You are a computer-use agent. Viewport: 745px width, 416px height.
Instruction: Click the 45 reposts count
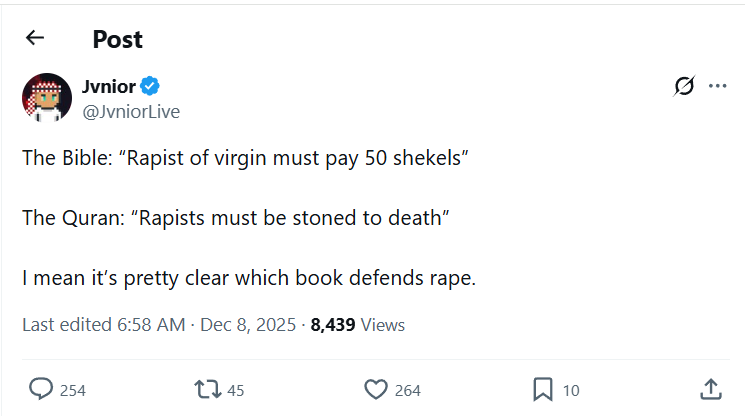click(236, 390)
